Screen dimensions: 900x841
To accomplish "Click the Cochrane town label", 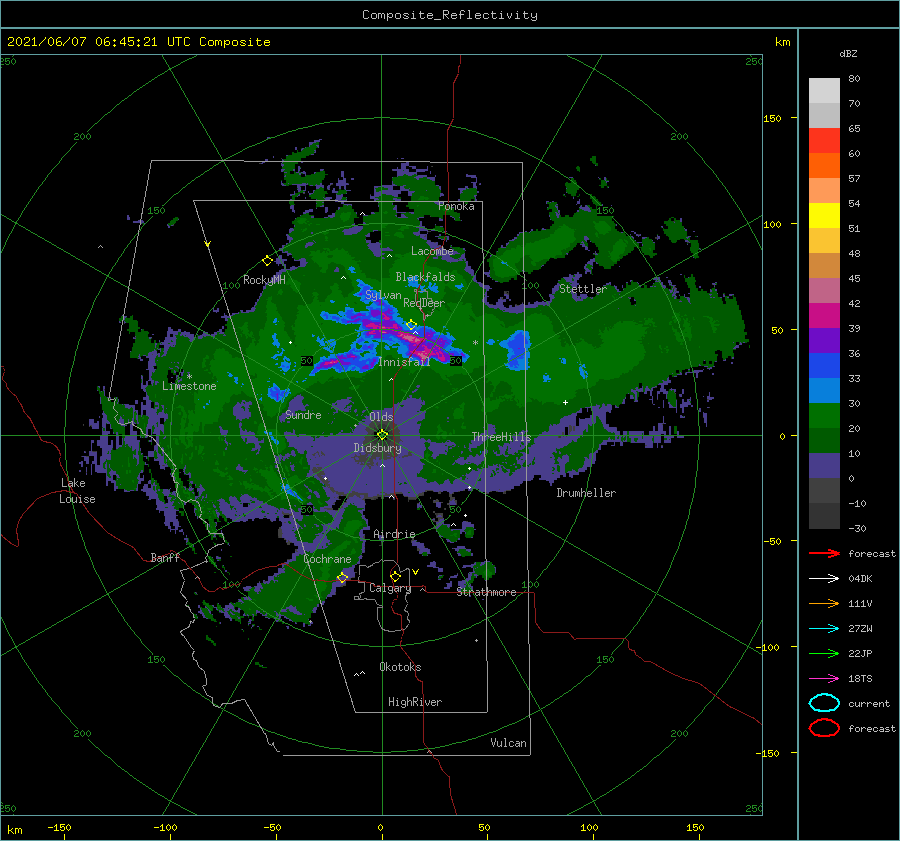I will (327, 559).
